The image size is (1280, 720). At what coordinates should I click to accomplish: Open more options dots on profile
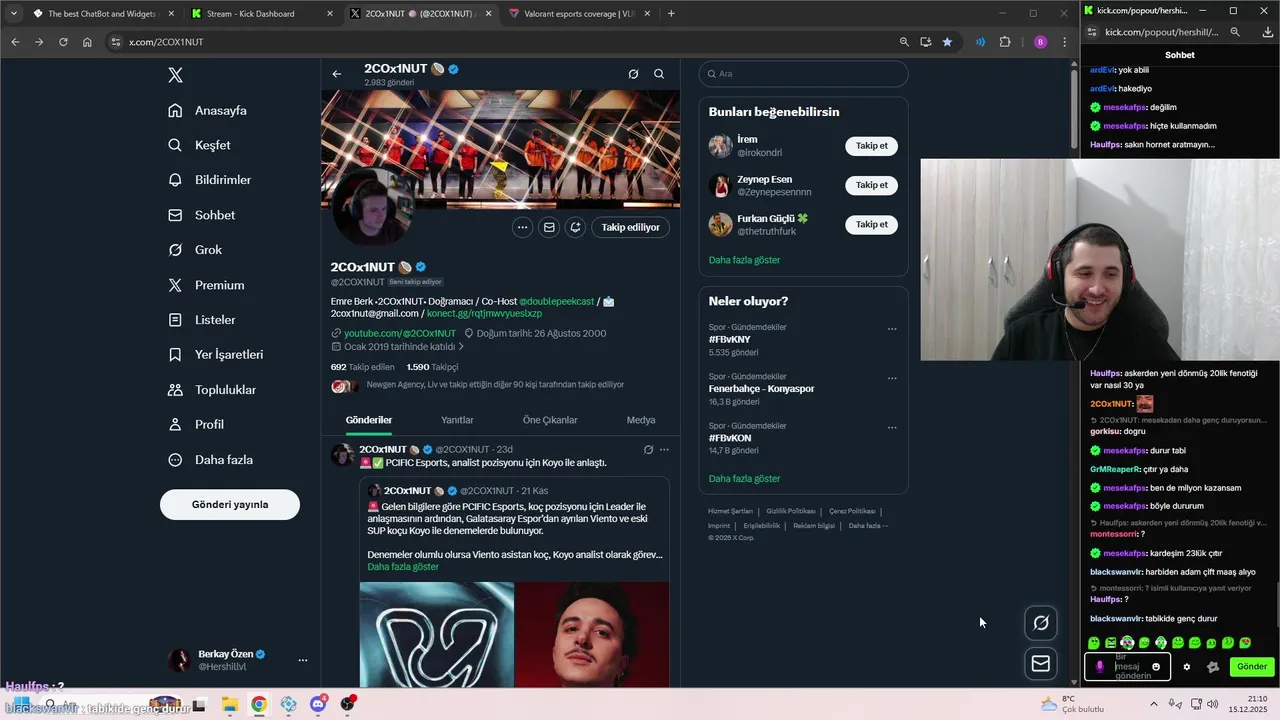522,227
